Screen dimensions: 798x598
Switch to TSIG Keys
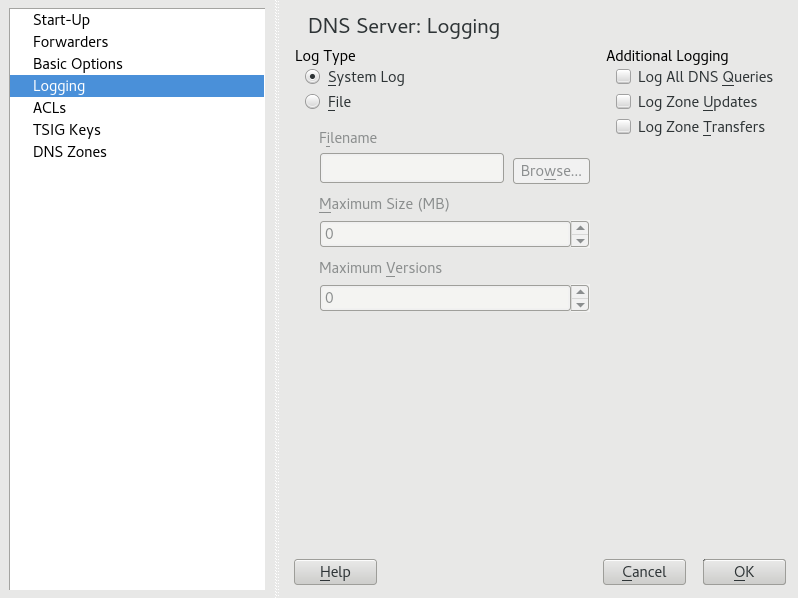pyautogui.click(x=66, y=130)
